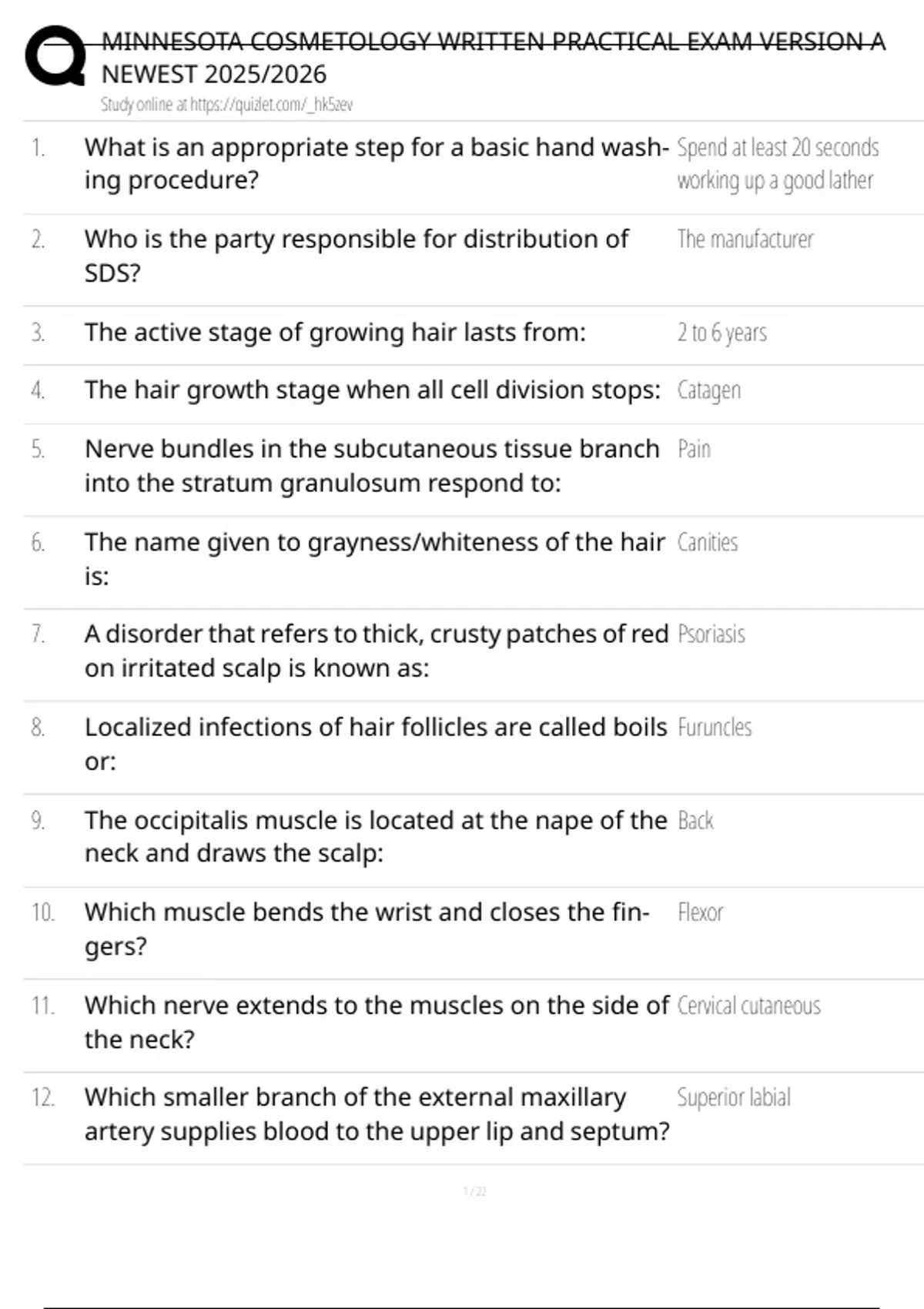Click the 'Superior labial' answer
The image size is (924, 1309).
(733, 1097)
